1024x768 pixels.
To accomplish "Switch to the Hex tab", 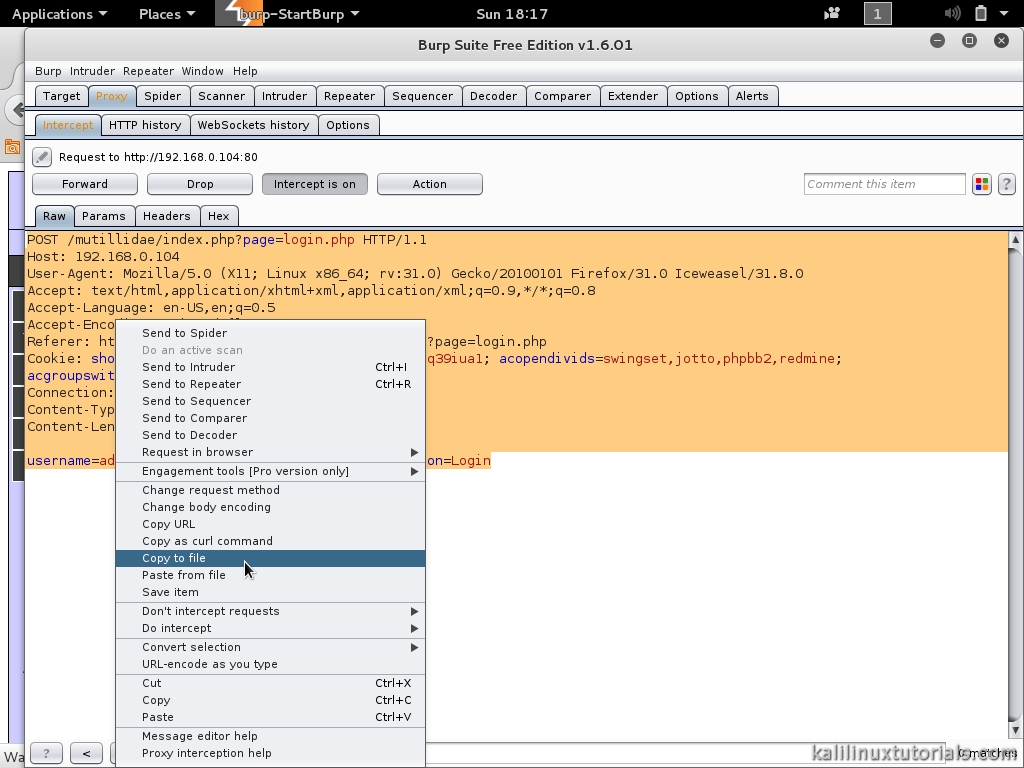I will pyautogui.click(x=219, y=215).
